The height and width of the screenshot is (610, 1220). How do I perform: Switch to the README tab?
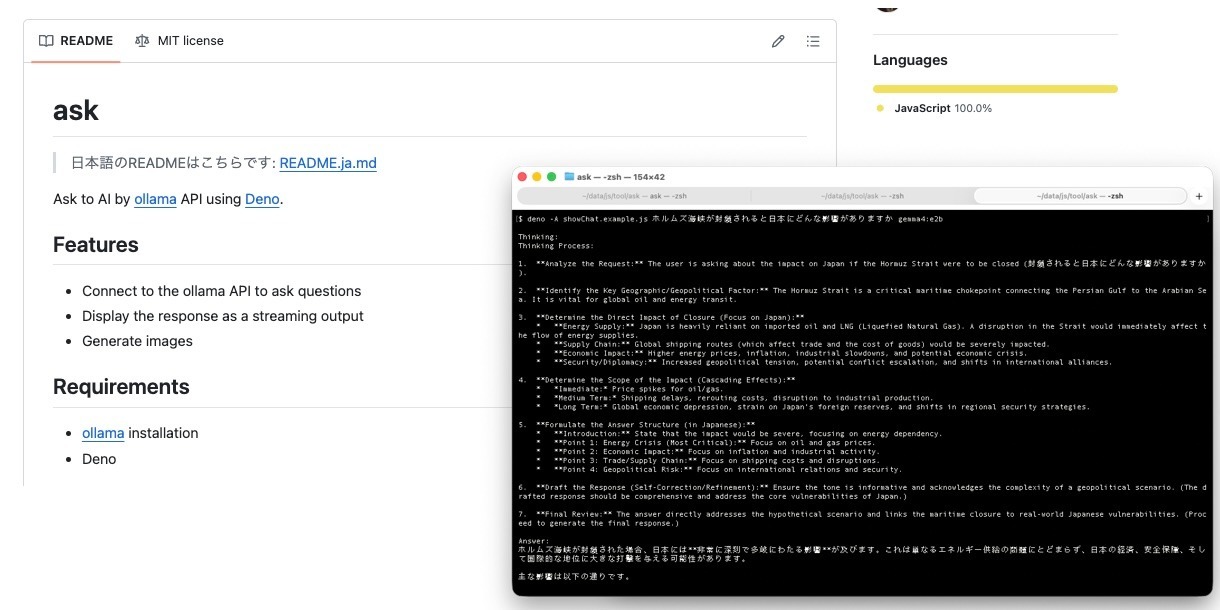pos(76,41)
